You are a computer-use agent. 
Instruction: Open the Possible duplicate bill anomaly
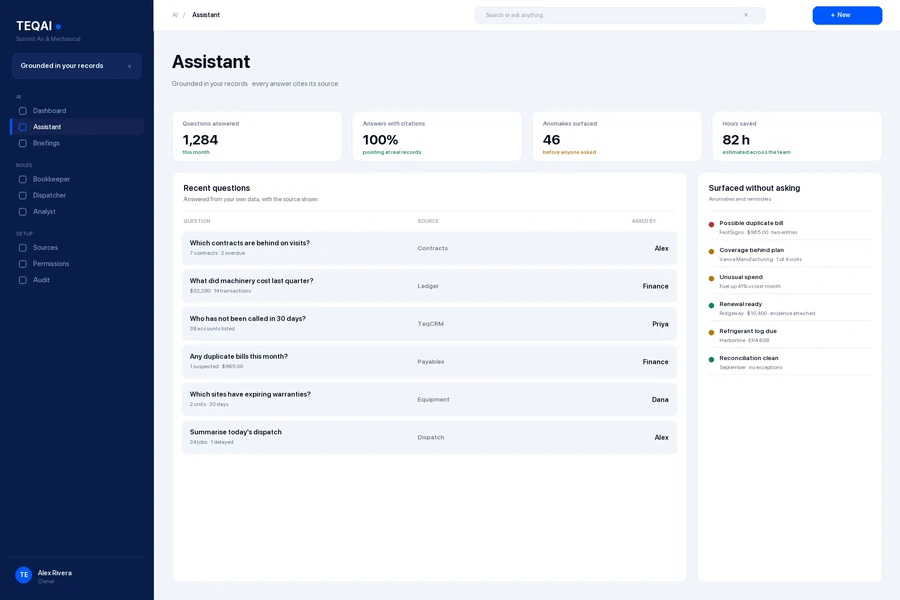coord(790,227)
